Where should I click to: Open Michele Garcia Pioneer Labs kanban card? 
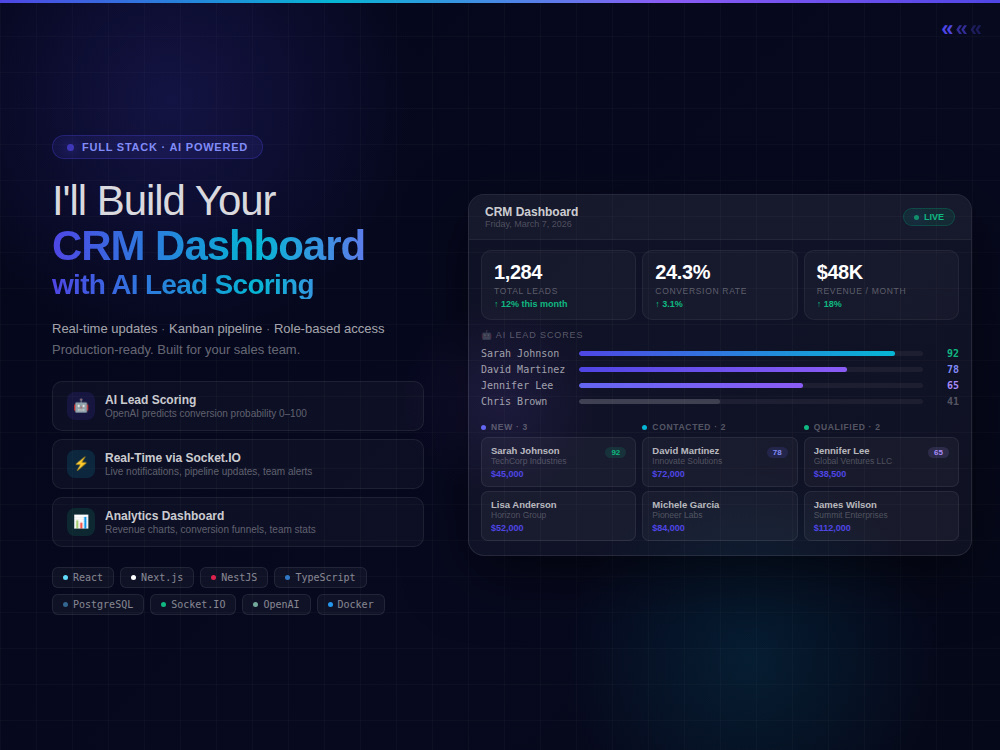coord(719,516)
